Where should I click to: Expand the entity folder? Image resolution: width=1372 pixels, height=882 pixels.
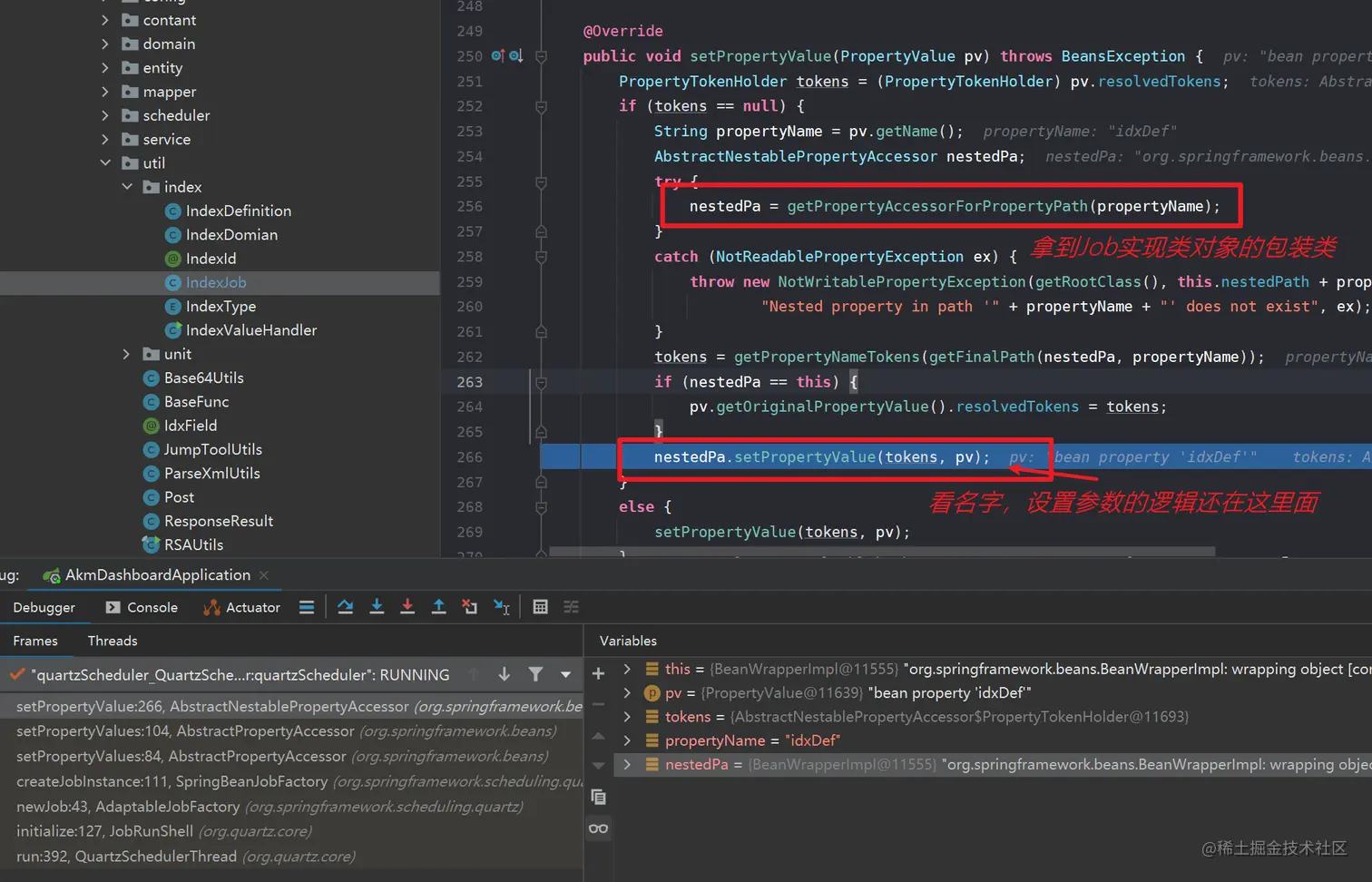(105, 68)
